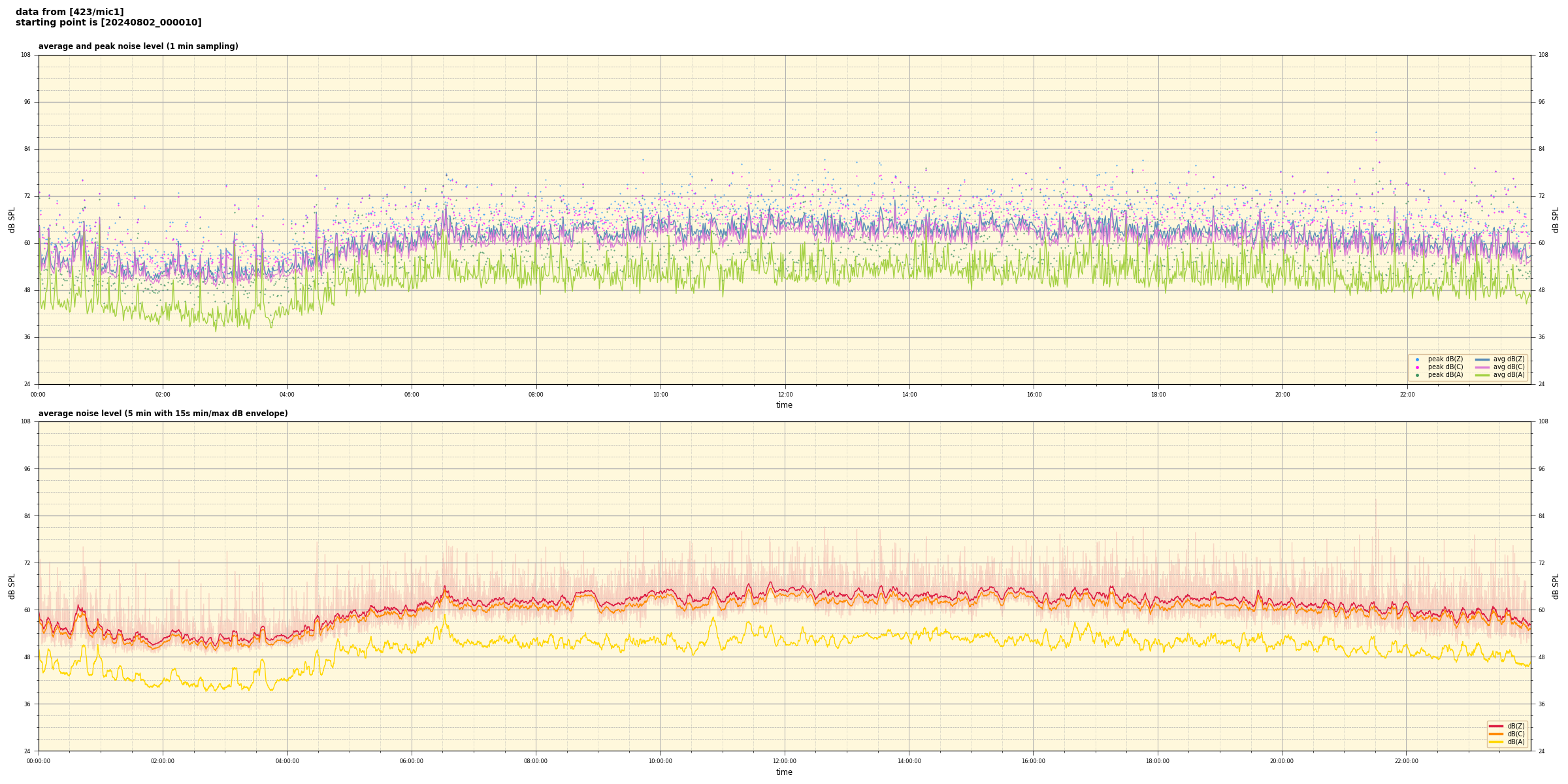Click top chart's 'time' axis label
This screenshot has height=784, width=1568.
784,405
